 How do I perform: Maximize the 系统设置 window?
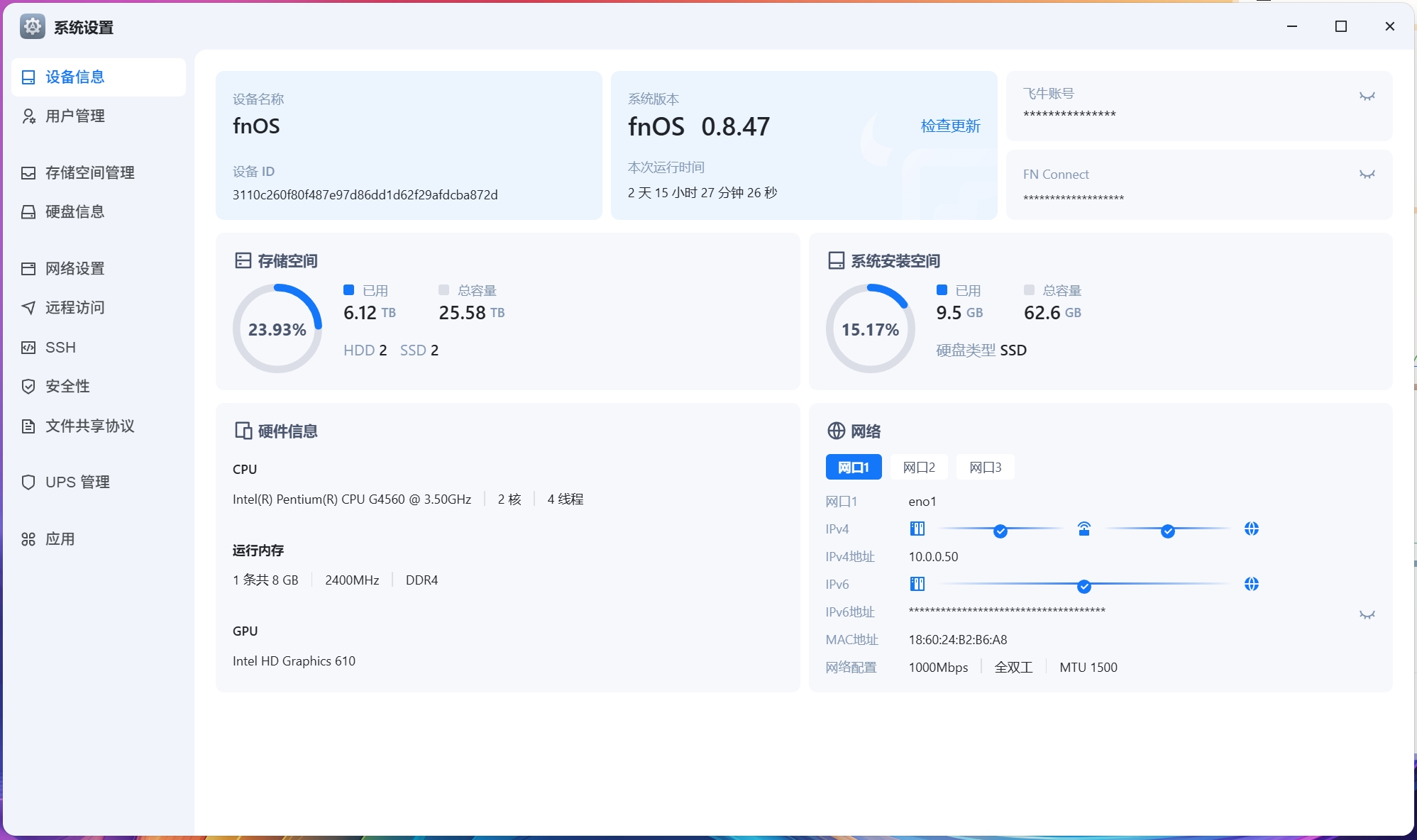coord(1341,26)
